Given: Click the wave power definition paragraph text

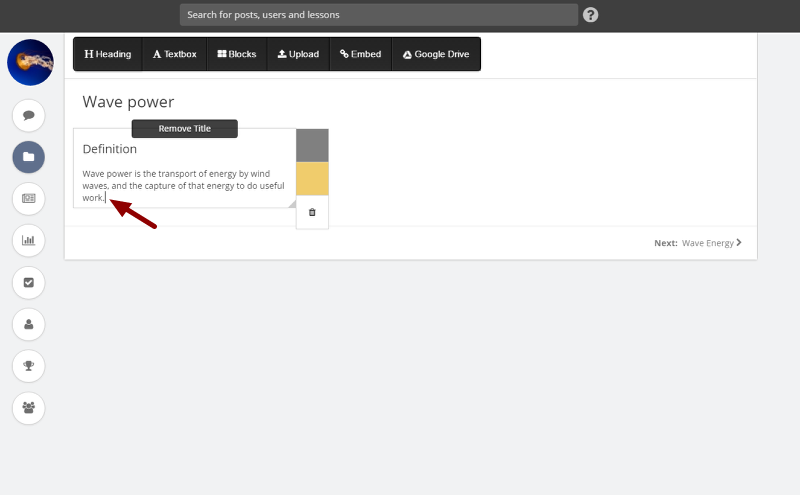Looking at the screenshot, I should (183, 186).
